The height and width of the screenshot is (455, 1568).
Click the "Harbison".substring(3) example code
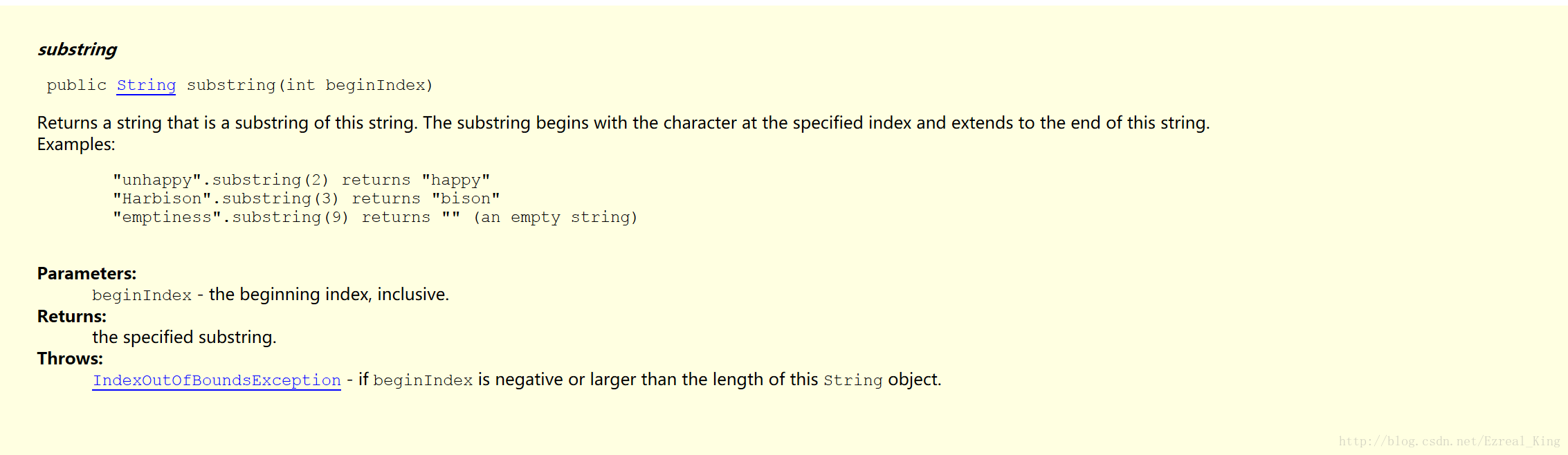(226, 198)
